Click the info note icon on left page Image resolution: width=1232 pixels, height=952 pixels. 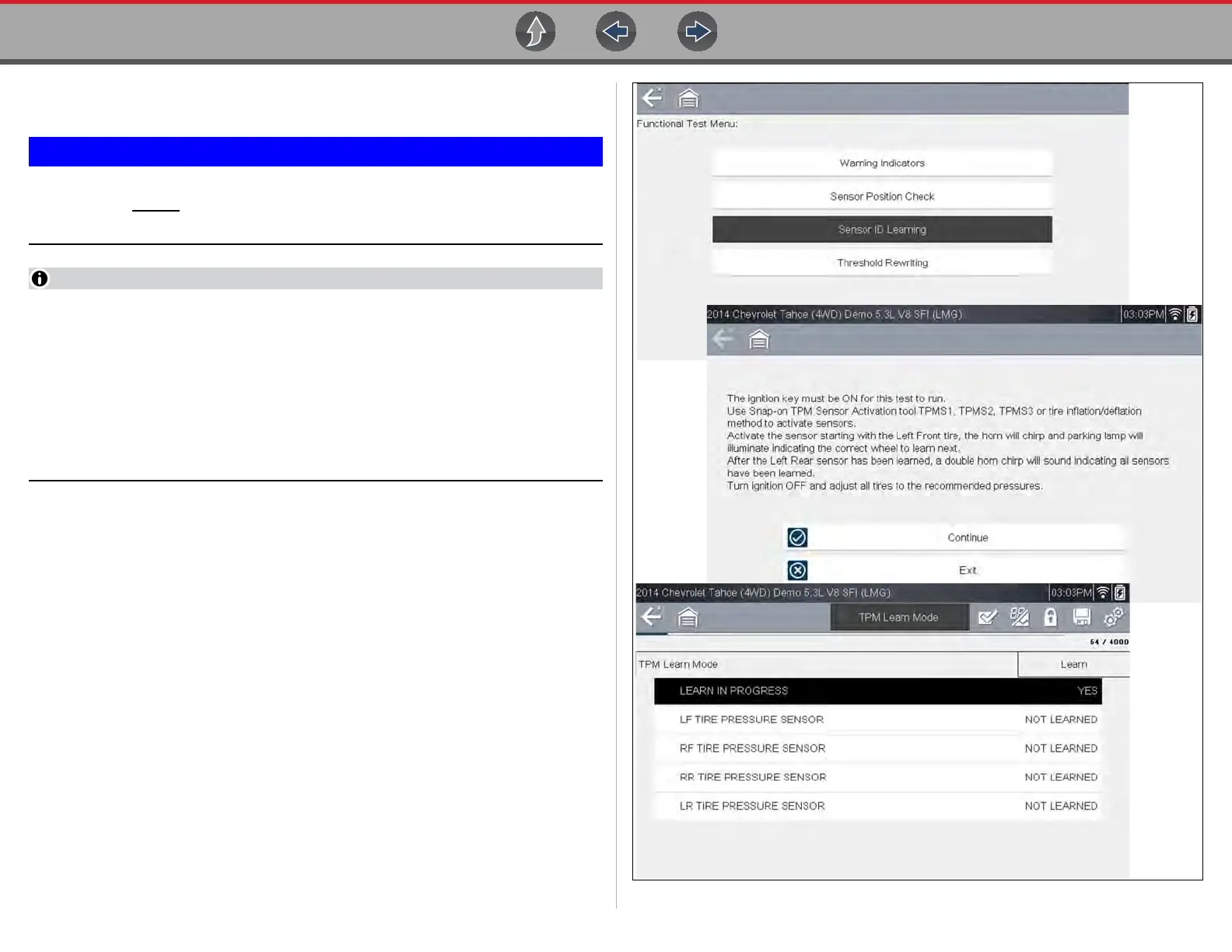tap(40, 278)
